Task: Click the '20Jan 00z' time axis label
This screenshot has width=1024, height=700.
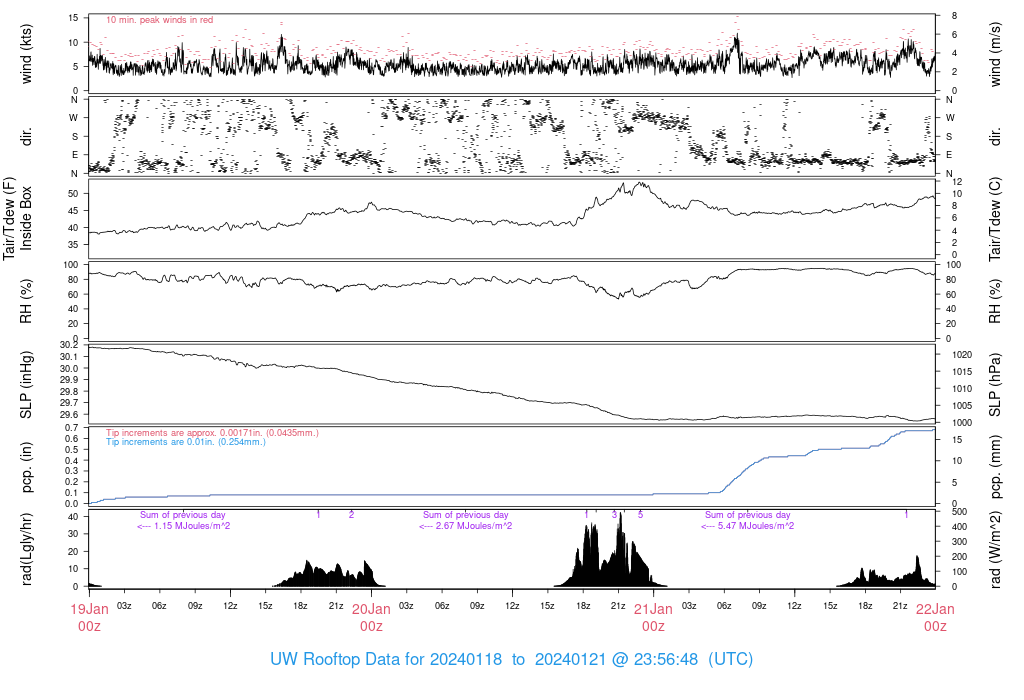Action: point(371,617)
